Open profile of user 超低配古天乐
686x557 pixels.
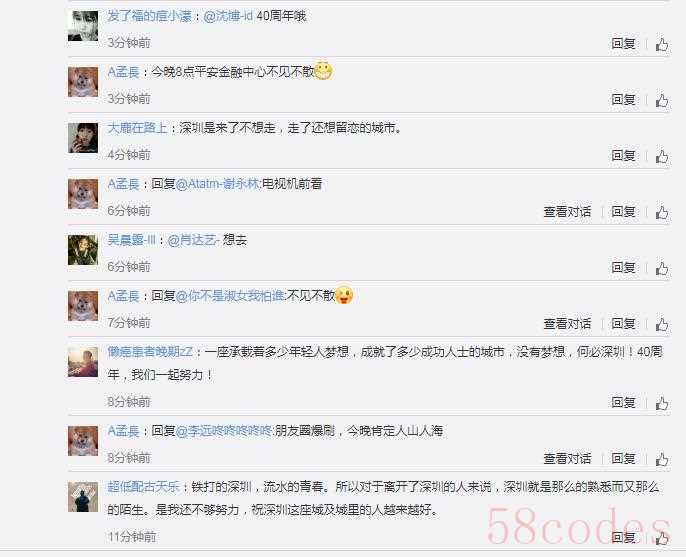coord(144,487)
